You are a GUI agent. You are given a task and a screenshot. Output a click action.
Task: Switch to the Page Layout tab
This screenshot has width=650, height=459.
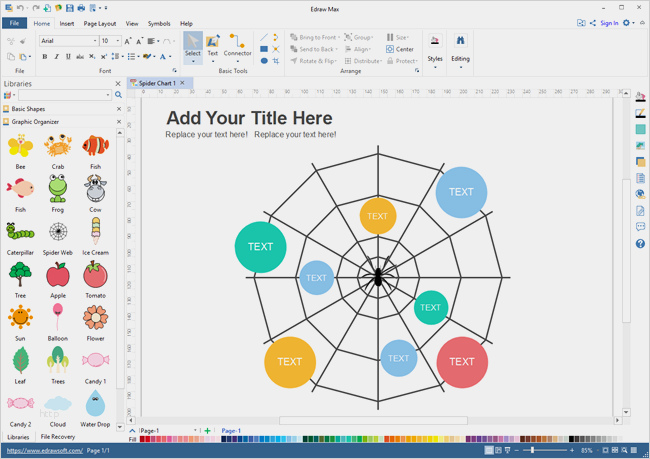[100, 24]
